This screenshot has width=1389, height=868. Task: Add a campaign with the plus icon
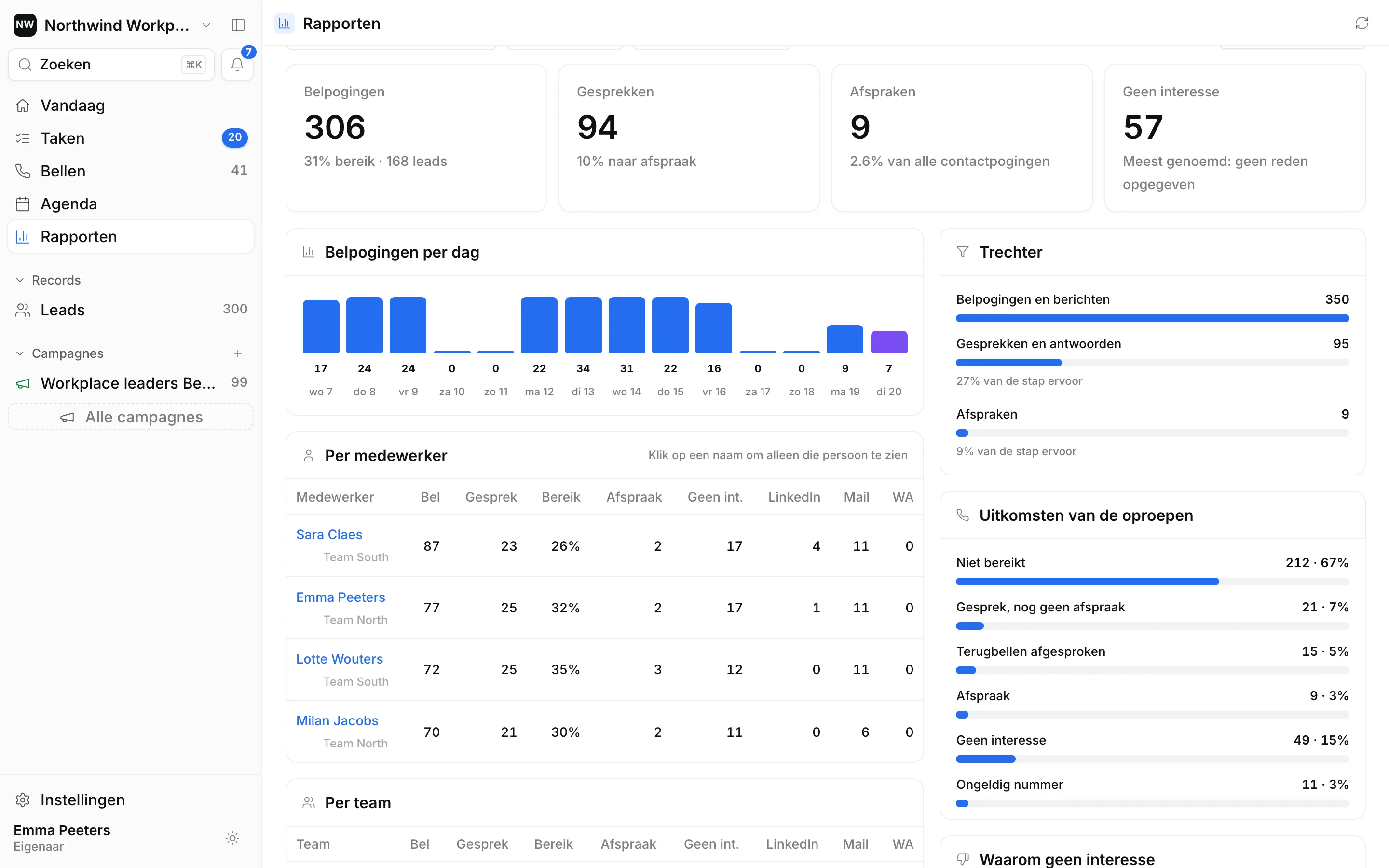click(238, 353)
